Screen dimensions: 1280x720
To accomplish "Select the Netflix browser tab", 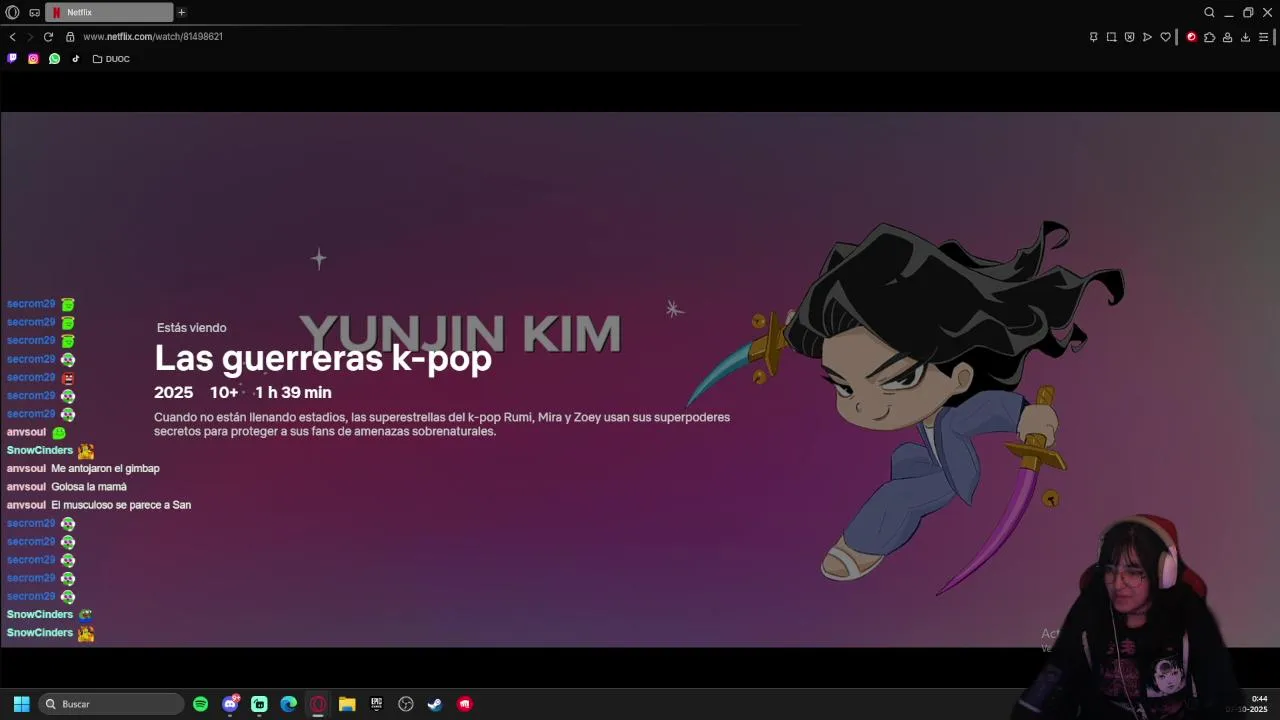I will click(110, 12).
